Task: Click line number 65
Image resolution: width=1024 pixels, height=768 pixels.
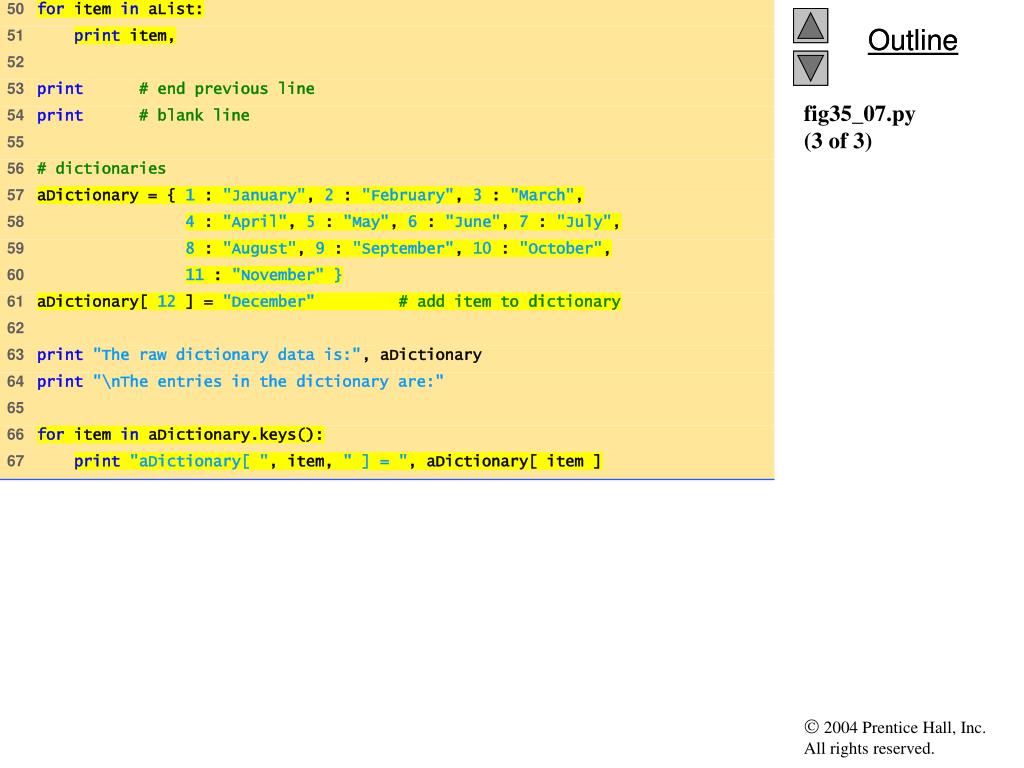Action: point(15,408)
